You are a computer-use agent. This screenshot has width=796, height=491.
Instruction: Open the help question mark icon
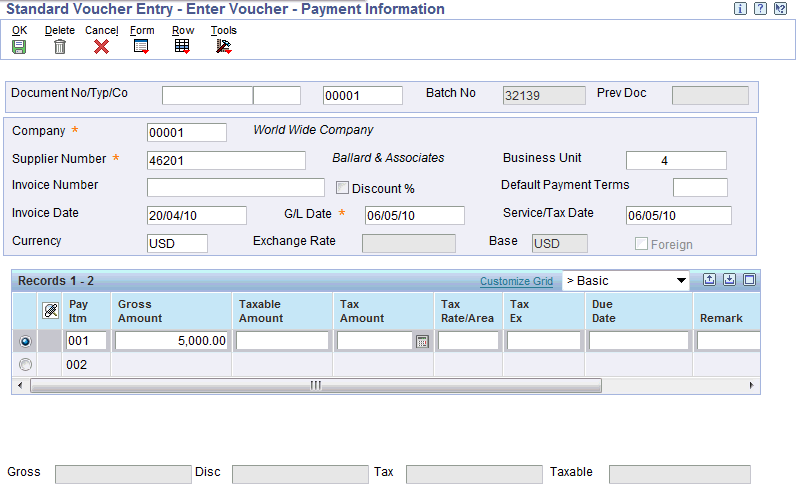pyautogui.click(x=760, y=9)
